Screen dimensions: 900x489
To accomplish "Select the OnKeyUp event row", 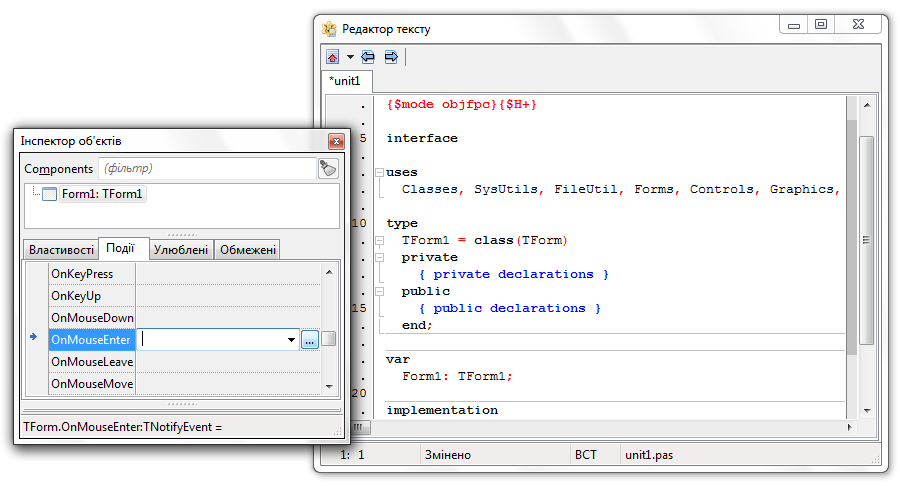I will [x=184, y=296].
